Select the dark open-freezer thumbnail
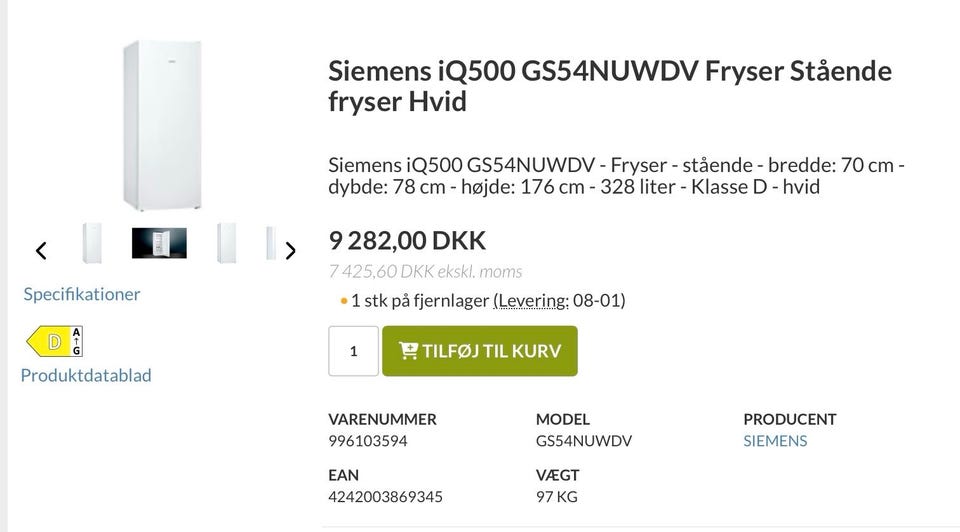This screenshot has width=960, height=532. point(159,243)
